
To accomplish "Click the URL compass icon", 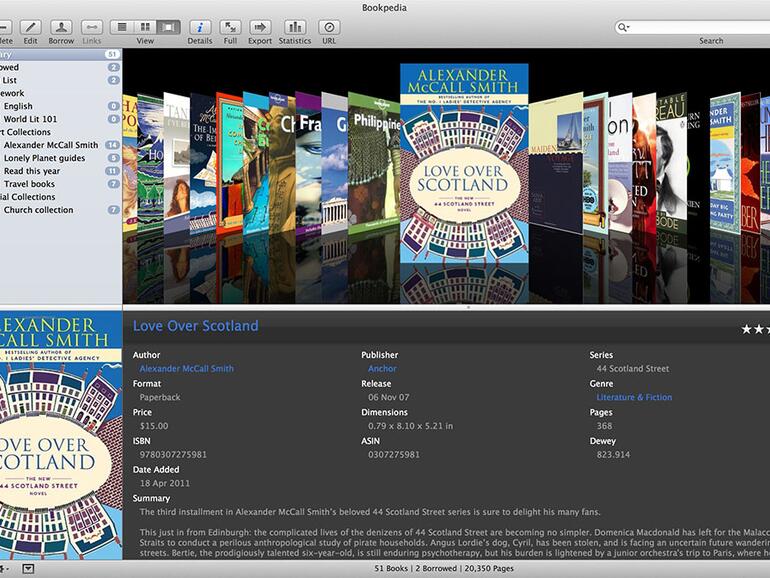I will [x=329, y=27].
